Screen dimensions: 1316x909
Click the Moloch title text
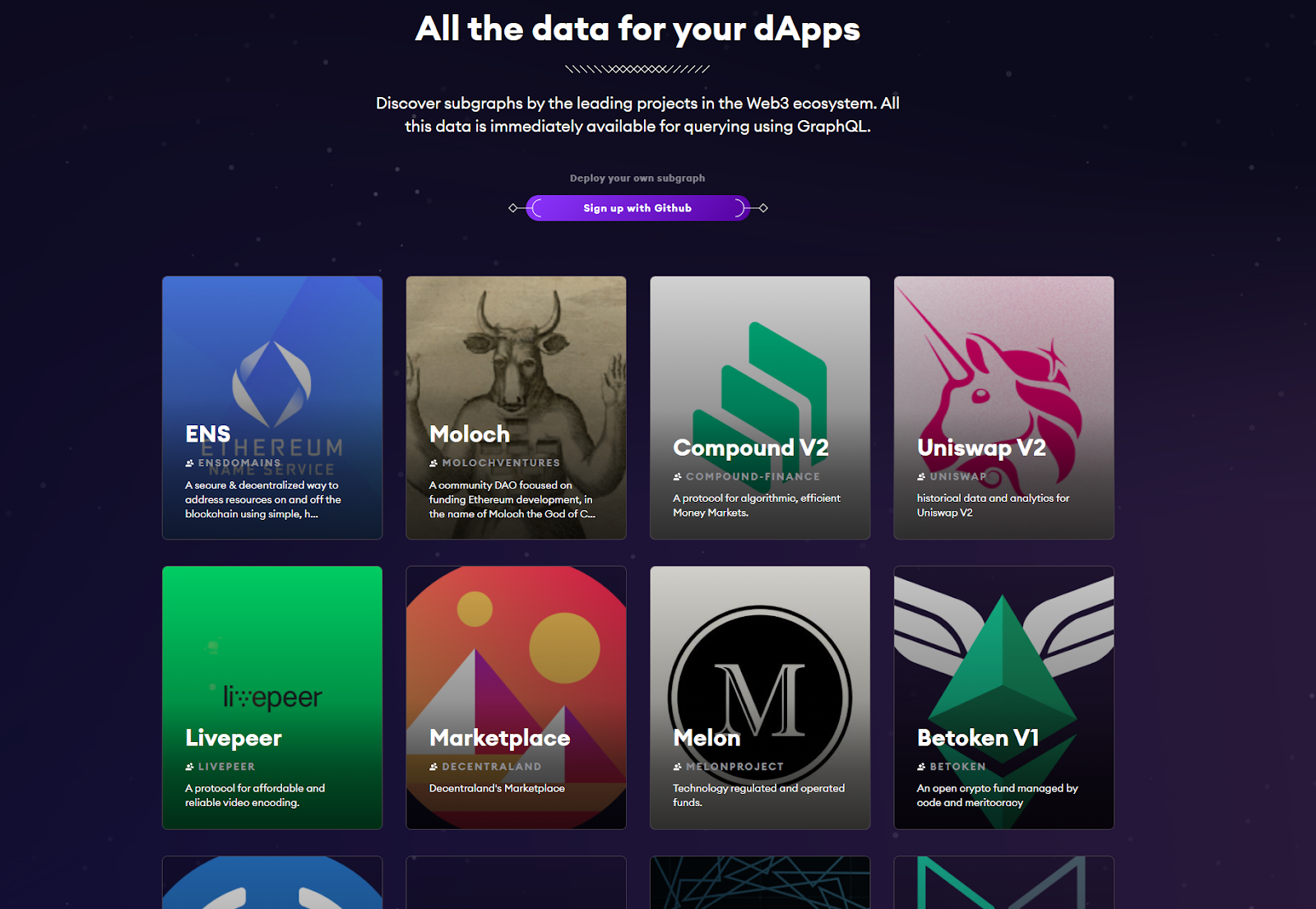470,434
